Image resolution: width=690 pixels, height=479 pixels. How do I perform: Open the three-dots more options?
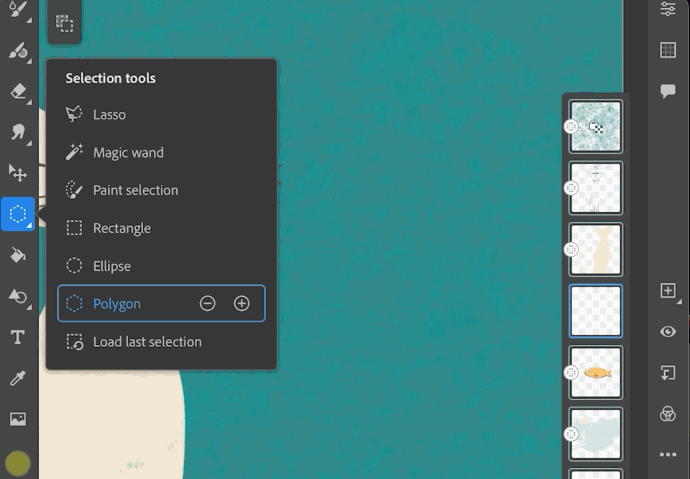click(x=668, y=455)
